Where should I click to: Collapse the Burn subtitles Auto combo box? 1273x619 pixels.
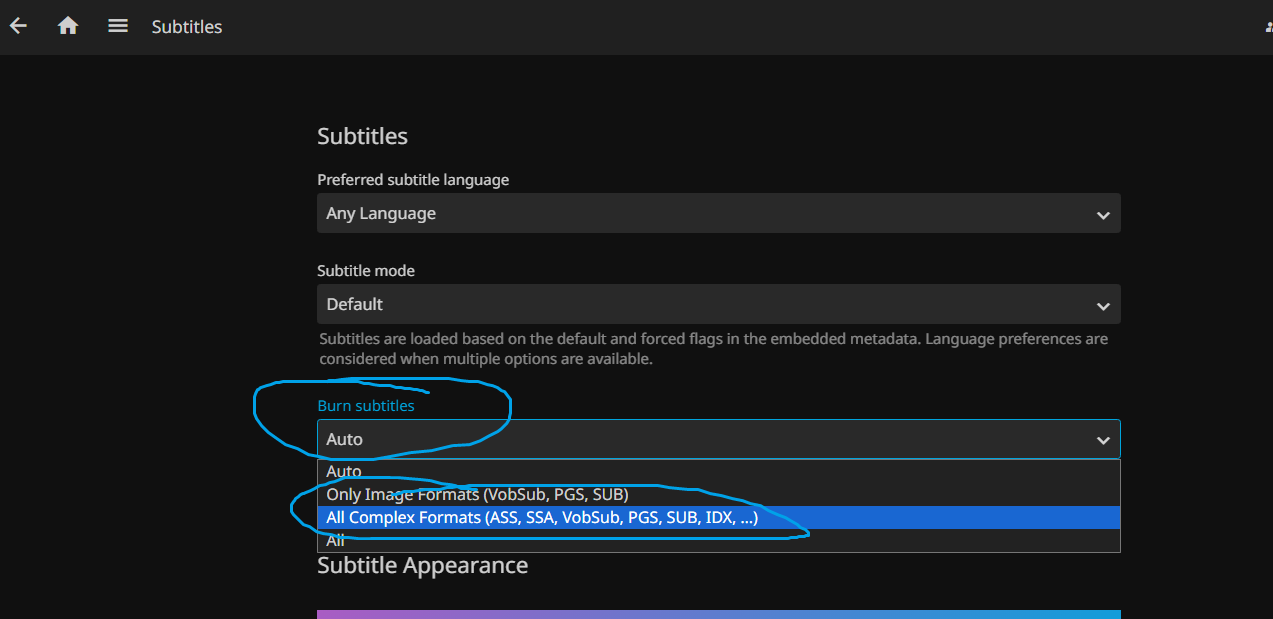click(700, 439)
